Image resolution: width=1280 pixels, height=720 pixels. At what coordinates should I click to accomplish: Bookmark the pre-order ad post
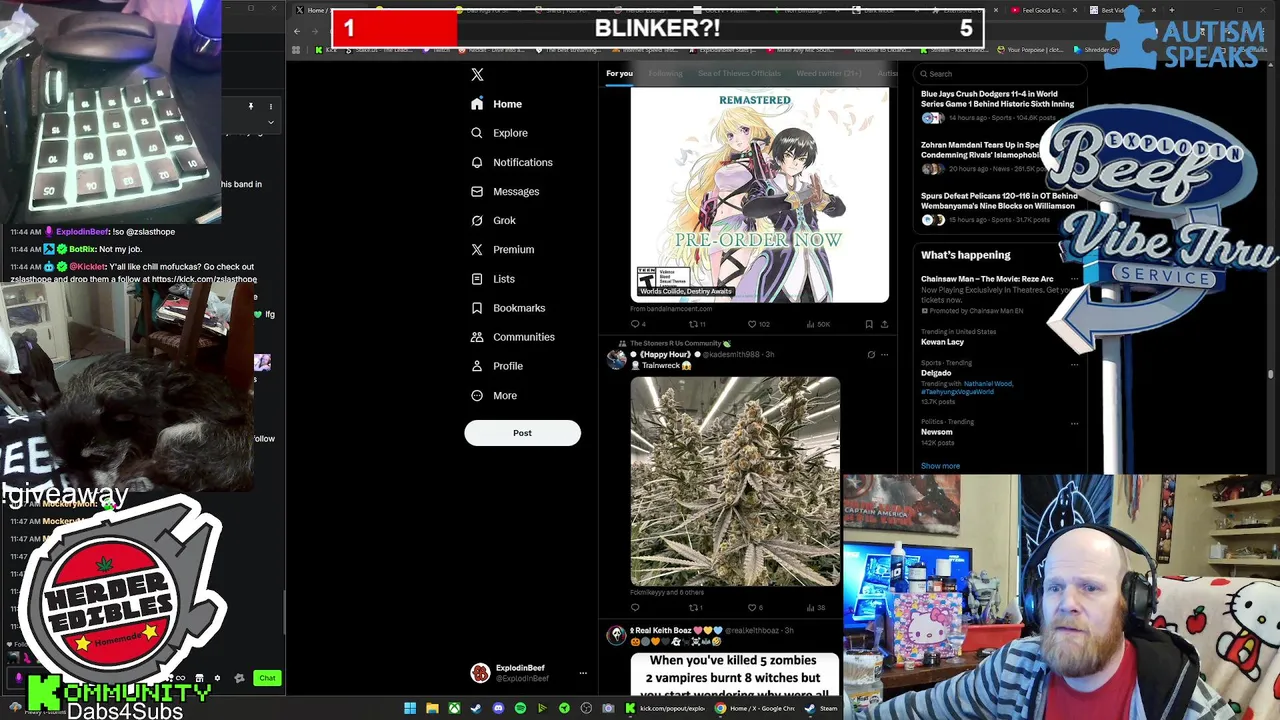(869, 324)
